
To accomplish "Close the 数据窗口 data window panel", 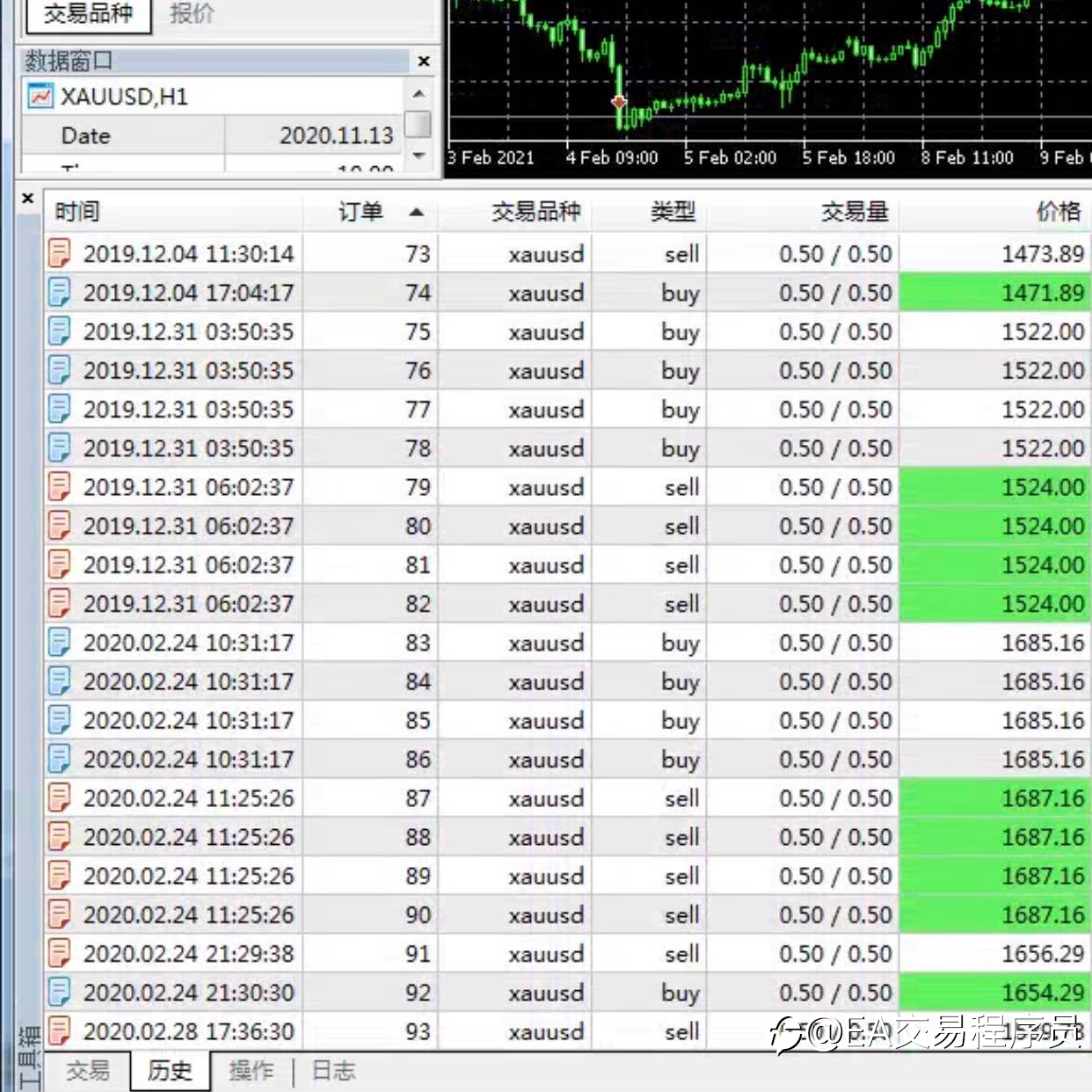I will pyautogui.click(x=424, y=61).
